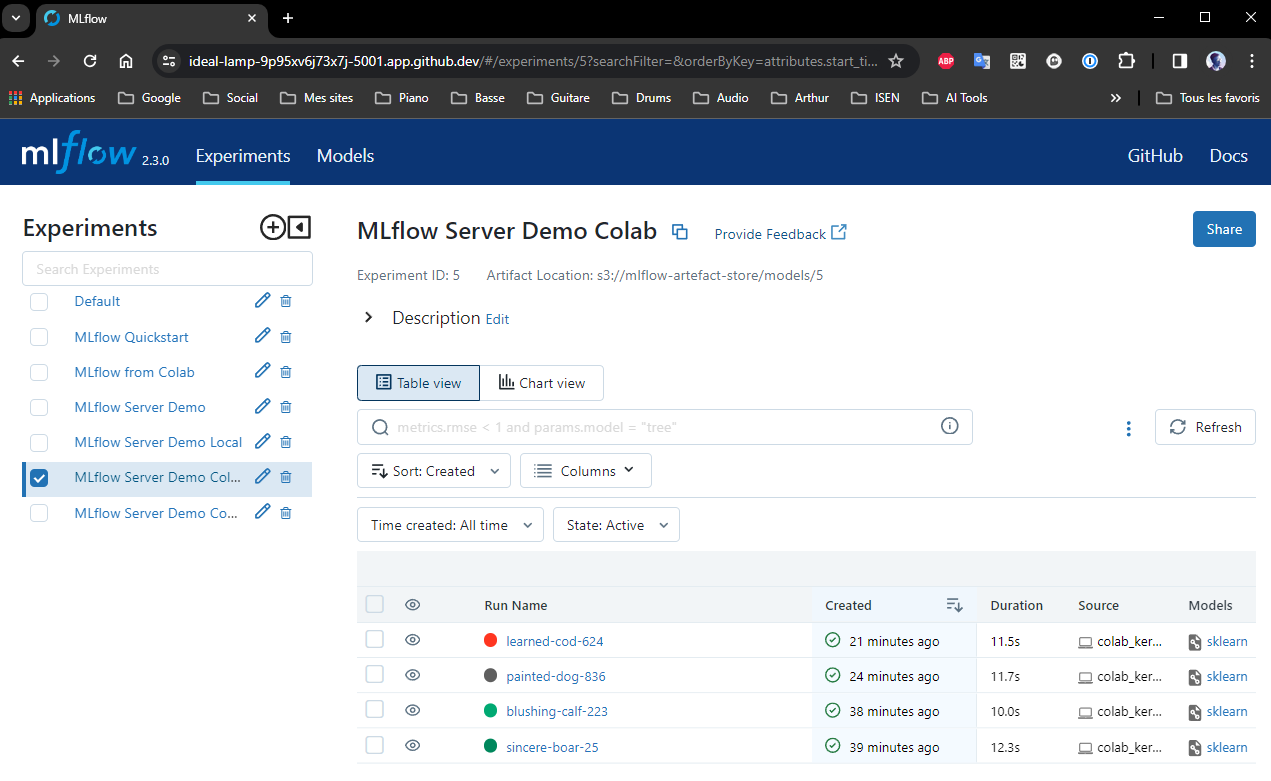Switch to the Models tab
Screen dimensions: 1271x781
345,156
